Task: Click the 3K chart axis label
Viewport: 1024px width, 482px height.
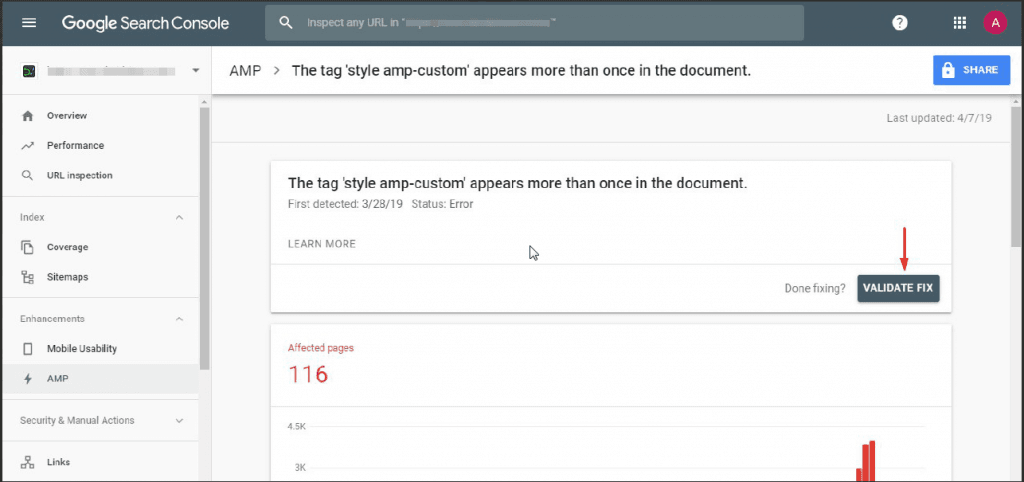Action: click(300, 468)
